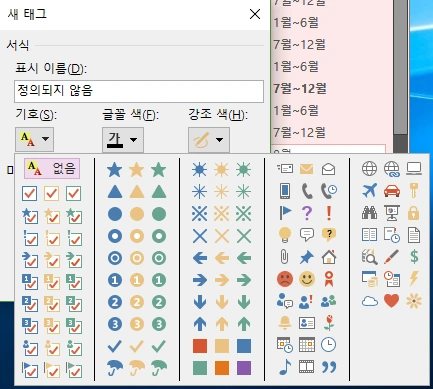Image resolution: width=433 pixels, height=389 pixels.
Task: Choose the red sad face symbol
Action: pyautogui.click(x=285, y=279)
